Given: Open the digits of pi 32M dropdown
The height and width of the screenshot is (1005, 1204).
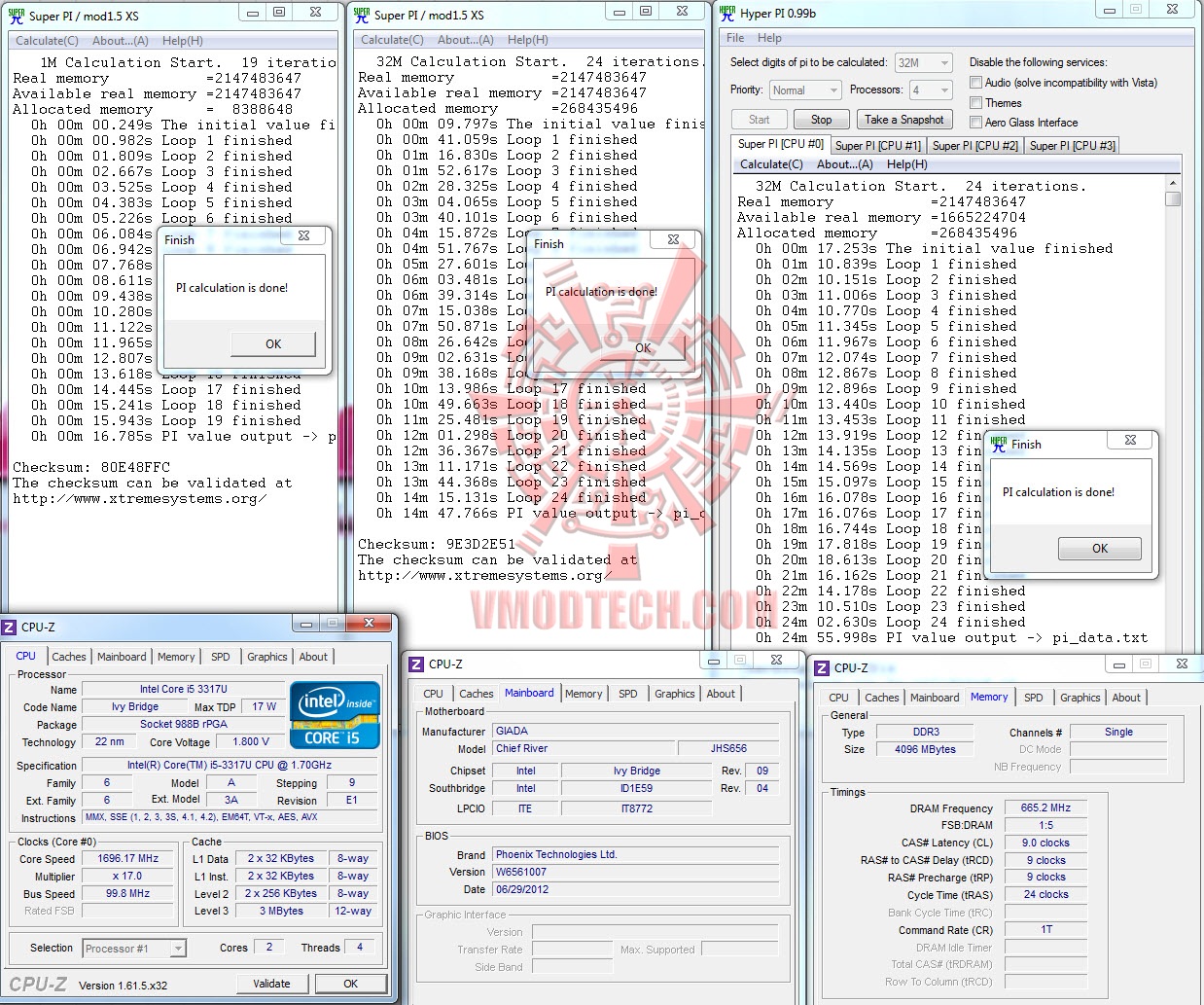Looking at the screenshot, I should (923, 62).
